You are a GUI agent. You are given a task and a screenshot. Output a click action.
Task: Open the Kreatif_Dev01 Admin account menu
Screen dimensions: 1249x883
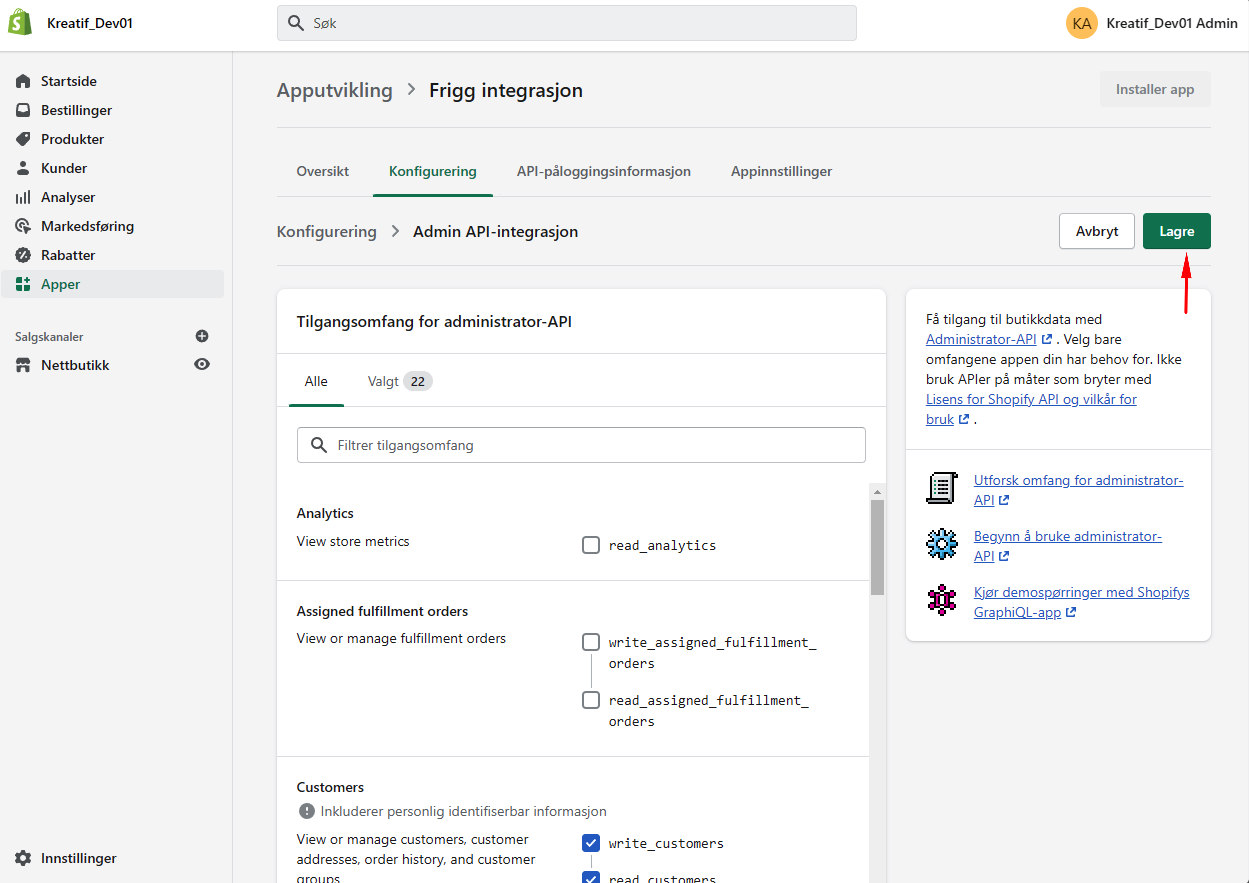(x=1152, y=23)
